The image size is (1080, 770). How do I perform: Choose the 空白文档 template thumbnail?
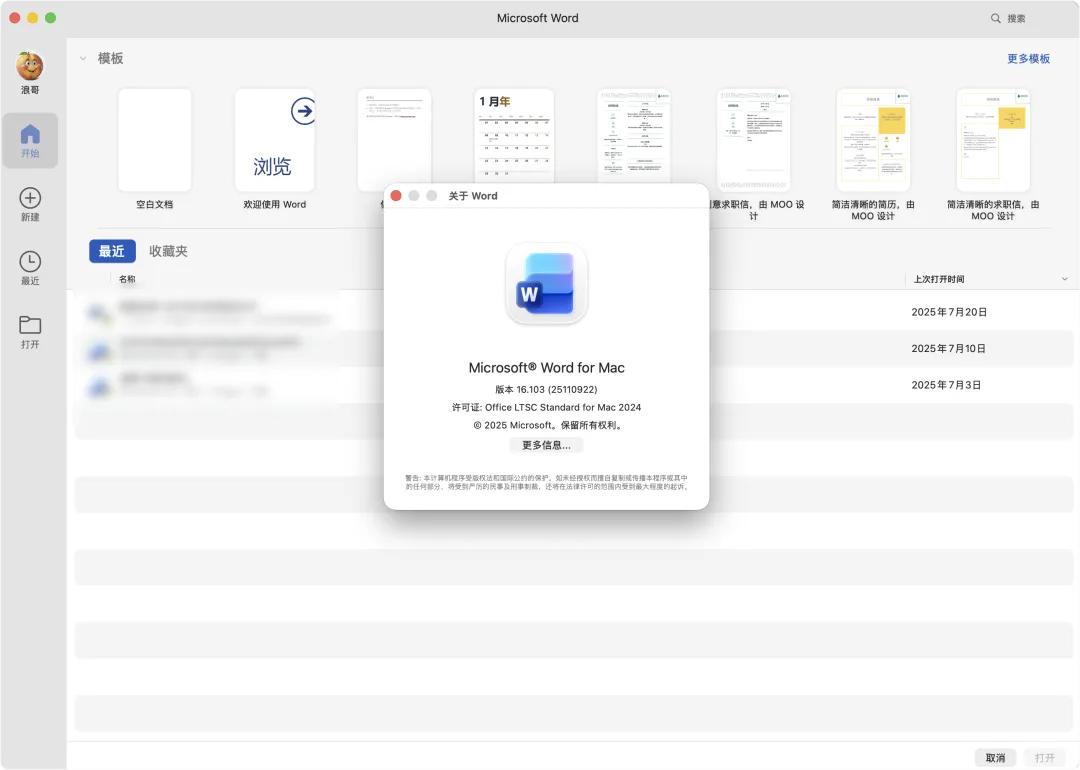pyautogui.click(x=154, y=140)
